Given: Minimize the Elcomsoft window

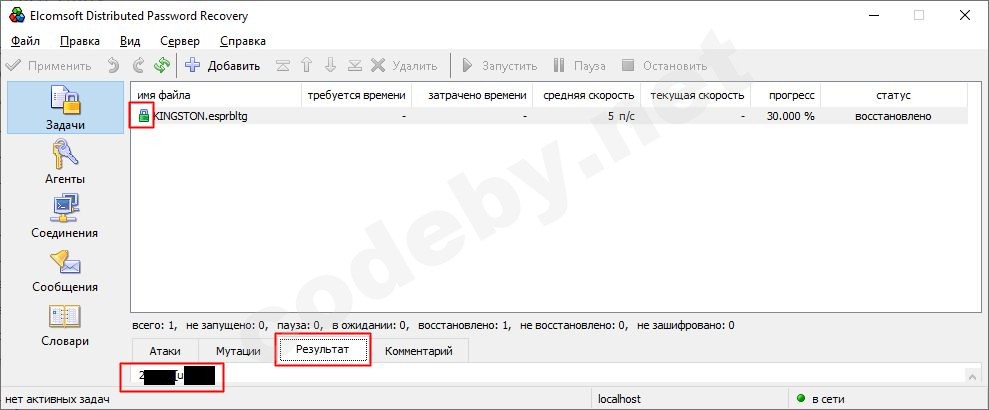Looking at the screenshot, I should [872, 16].
